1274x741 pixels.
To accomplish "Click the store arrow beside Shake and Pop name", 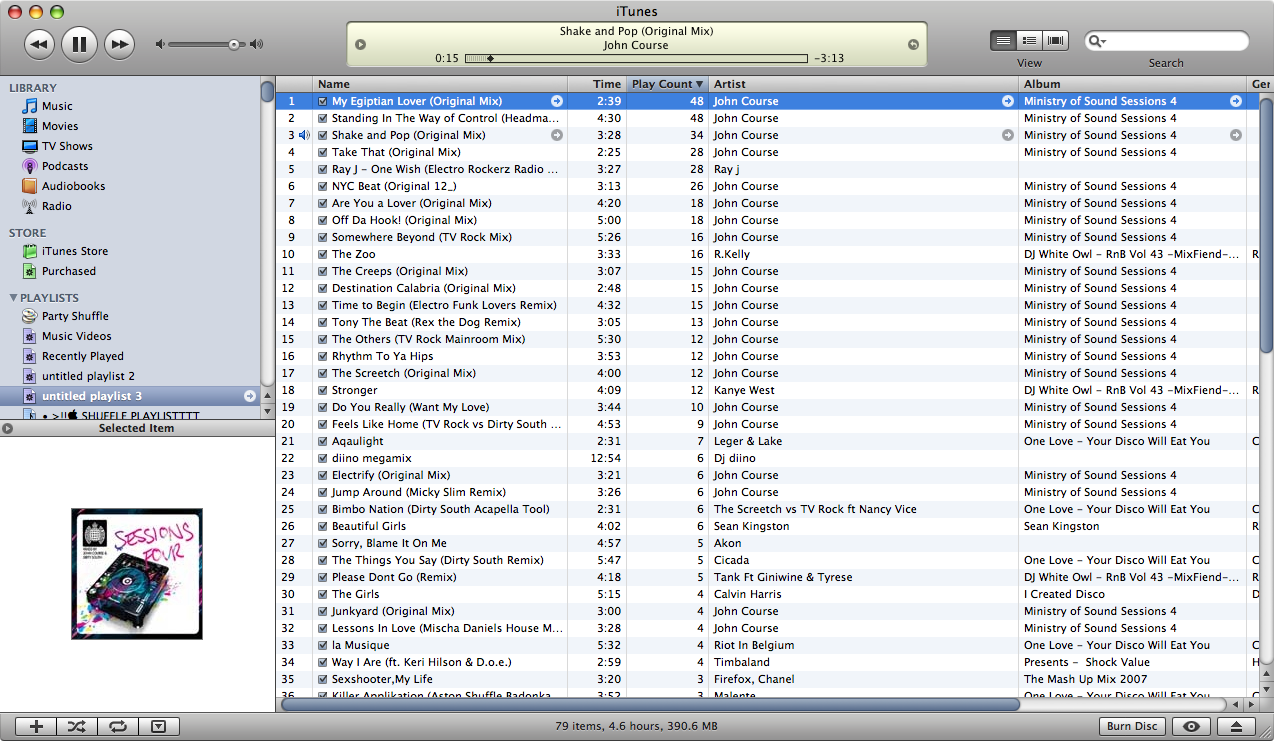I will point(557,135).
